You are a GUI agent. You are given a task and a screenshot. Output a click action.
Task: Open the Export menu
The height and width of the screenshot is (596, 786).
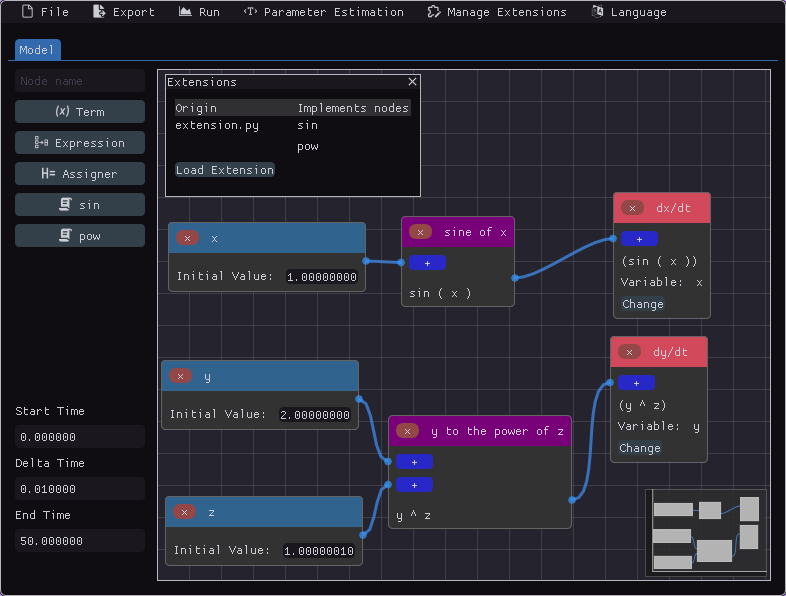[124, 12]
